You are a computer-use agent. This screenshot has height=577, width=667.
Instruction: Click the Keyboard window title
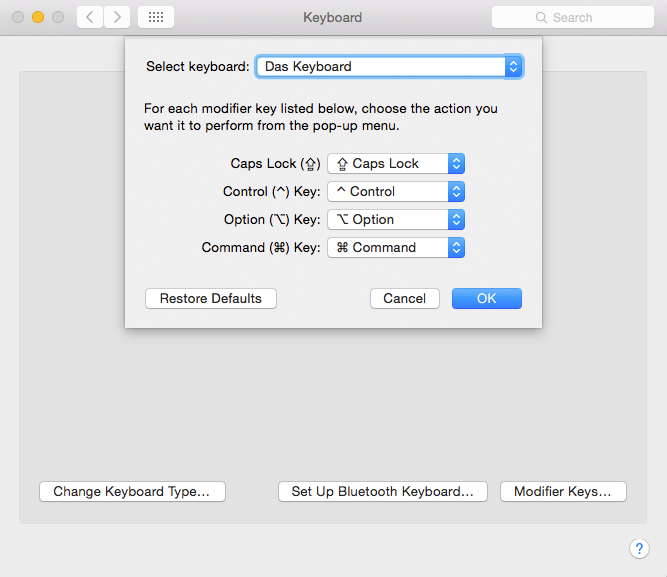pos(332,17)
